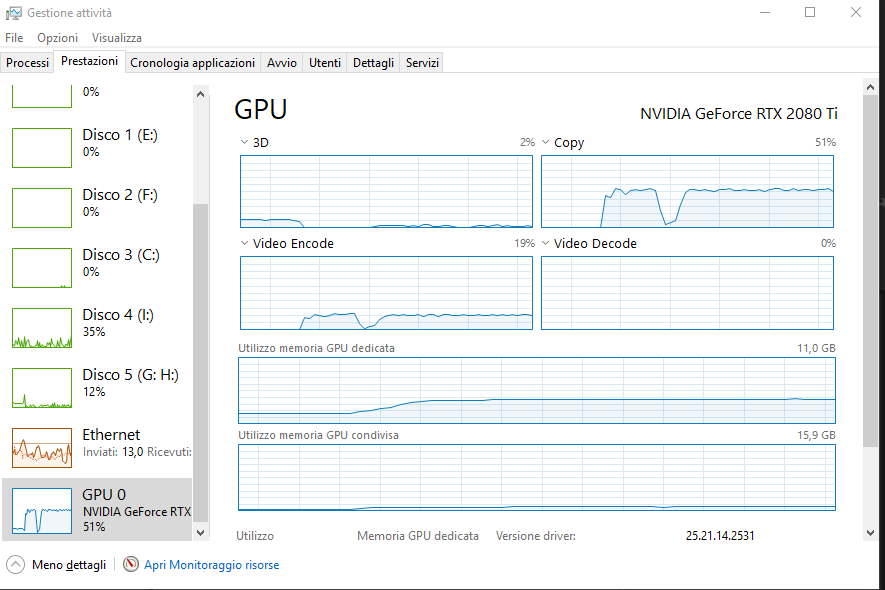The width and height of the screenshot is (885, 590).
Task: Open the Video Decode engine dropdown
Action: (x=545, y=243)
